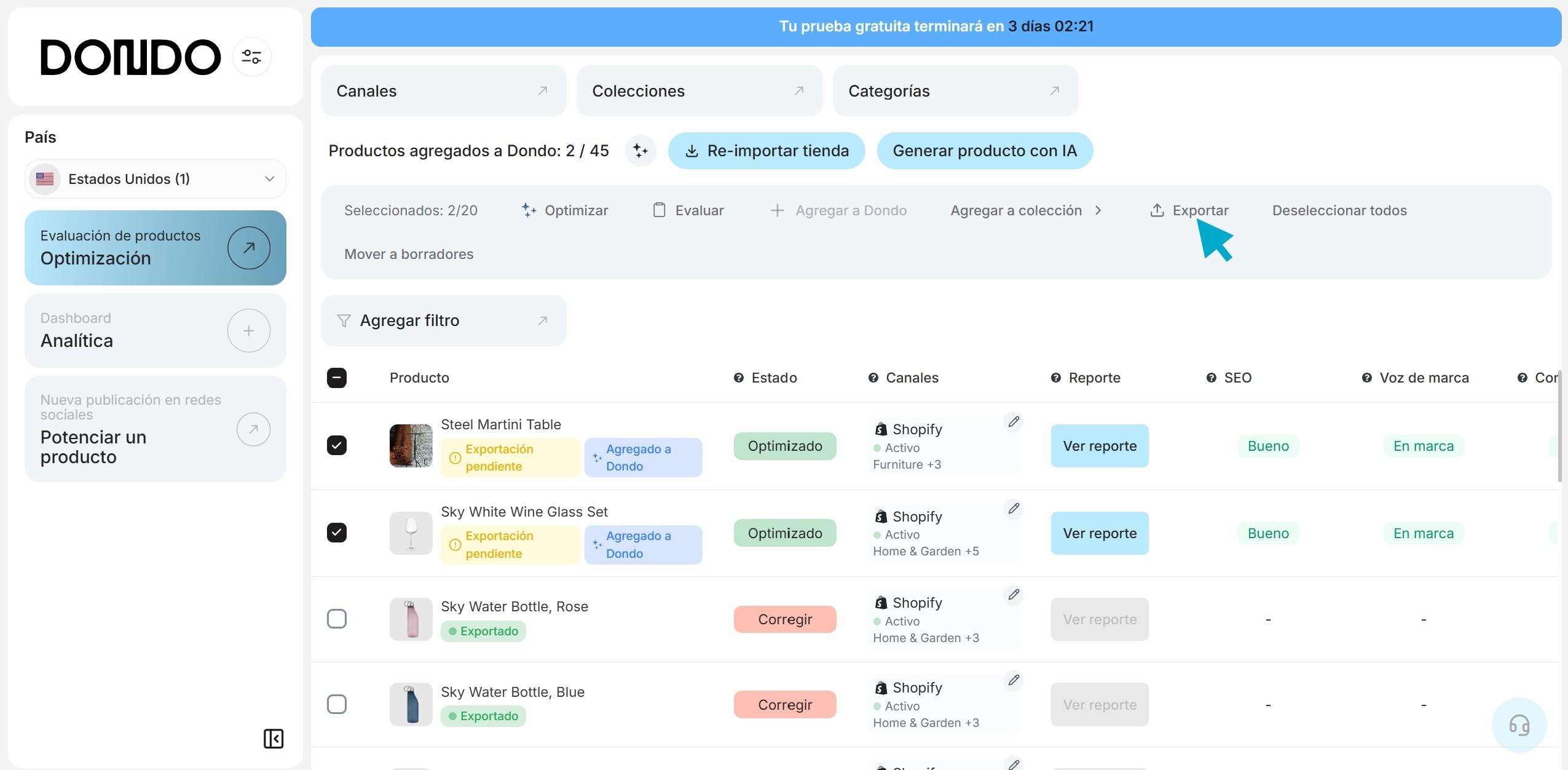The height and width of the screenshot is (770, 1568).
Task: Click the sparkle icon next to product count
Action: click(x=640, y=151)
